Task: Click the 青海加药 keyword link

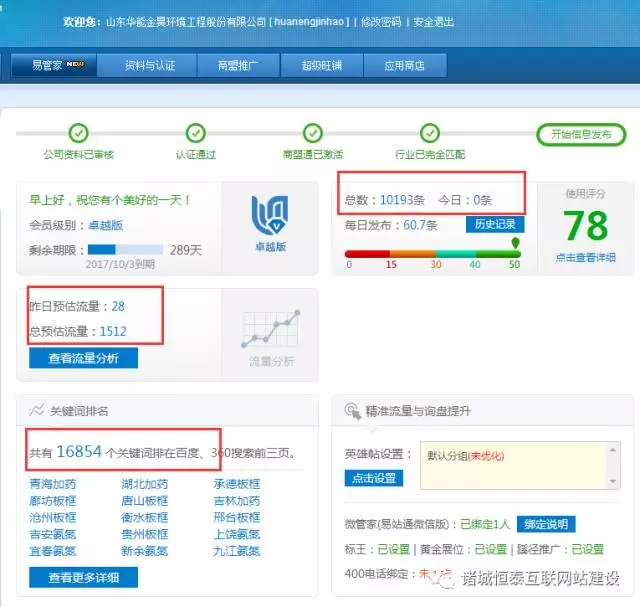Action: point(52,485)
